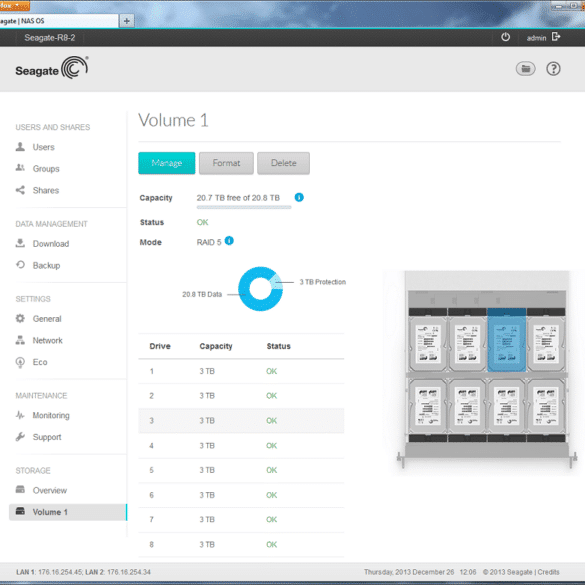Click the admin user label
Image resolution: width=585 pixels, height=585 pixels.
(536, 38)
